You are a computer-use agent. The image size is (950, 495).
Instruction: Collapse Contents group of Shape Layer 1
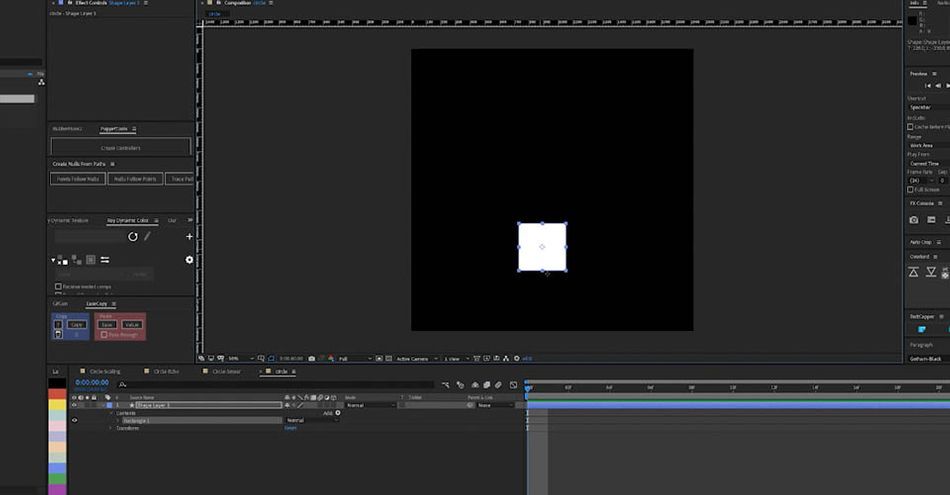click(110, 413)
